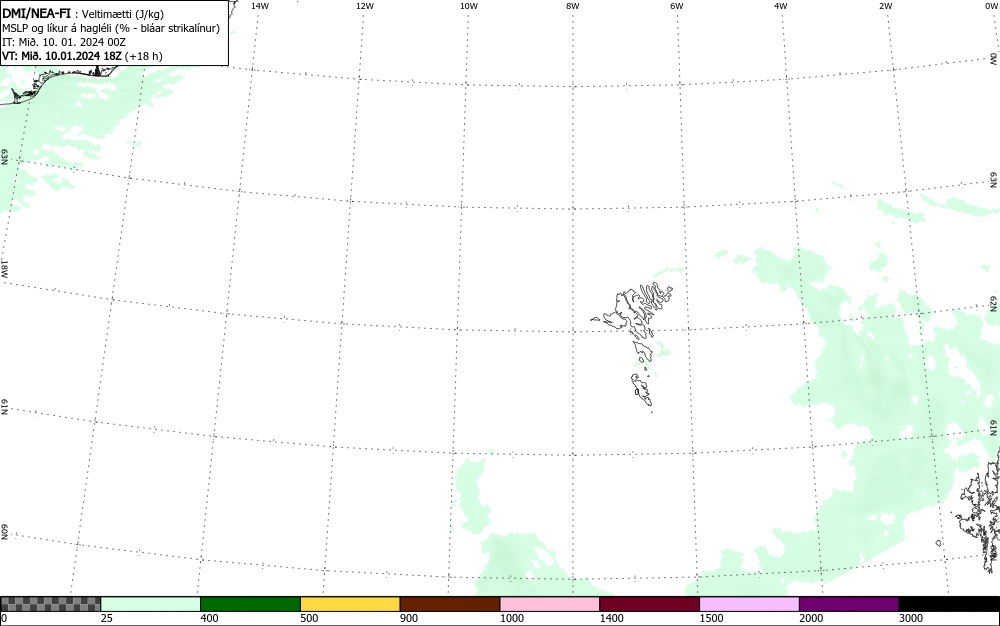
Task: Click the "14W" longitude label
Action: tap(260, 6)
